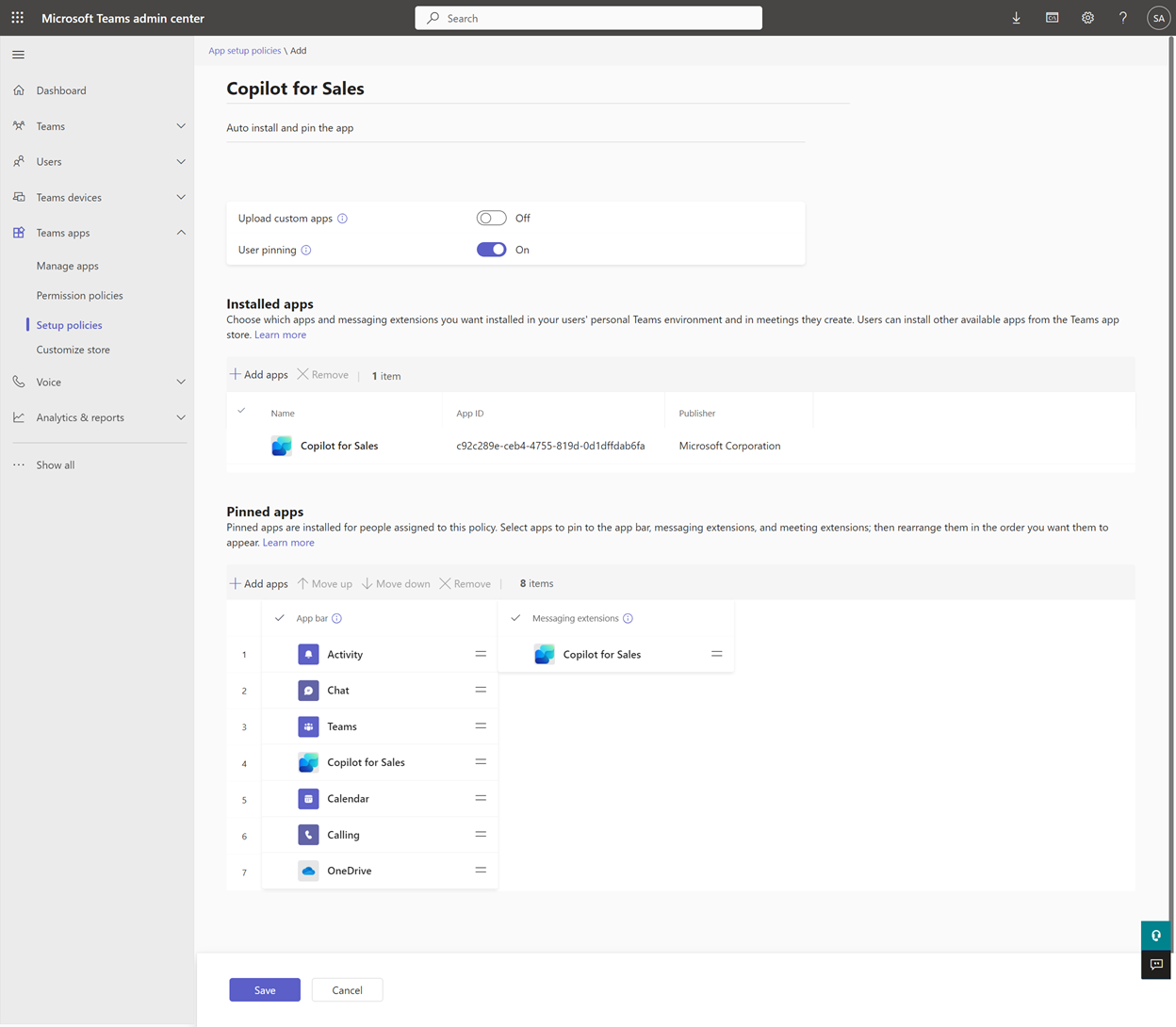Collapse the navigation with the hamburger icon
1176x1027 pixels.
pos(18,54)
